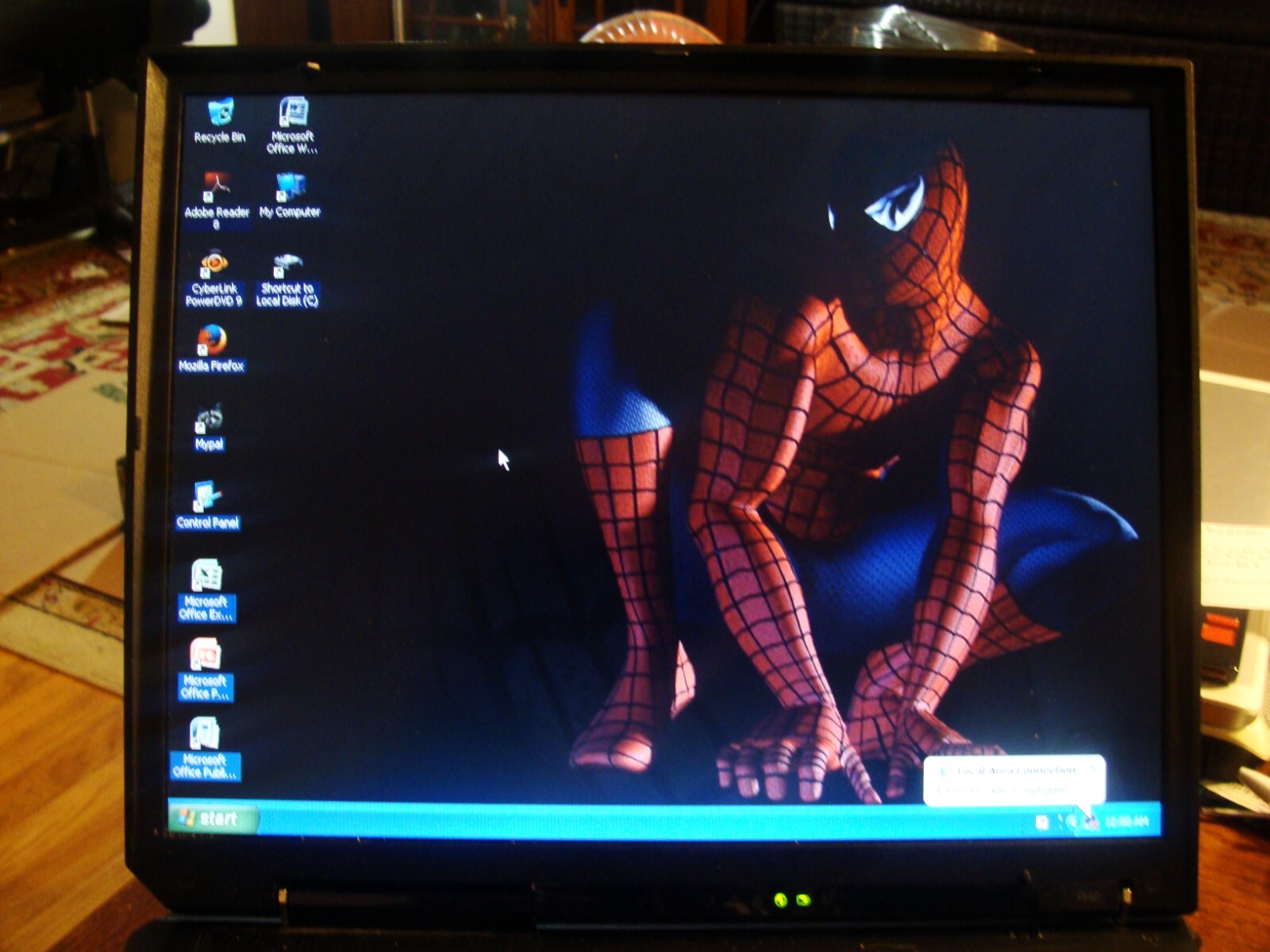
Task: Select CyberLink PowerDVD 9 shortcut
Action: tap(214, 278)
